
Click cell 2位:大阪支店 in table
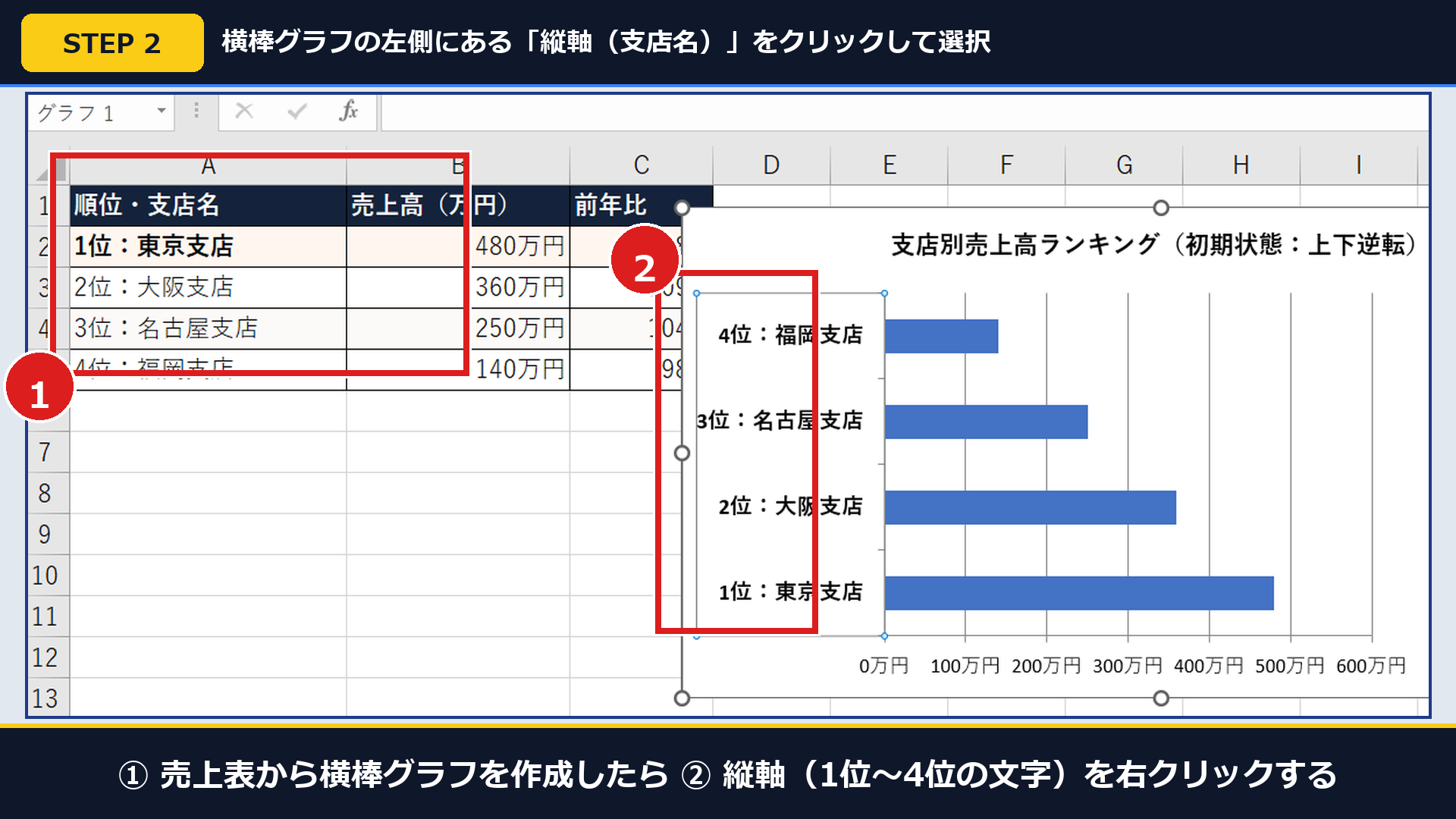208,287
